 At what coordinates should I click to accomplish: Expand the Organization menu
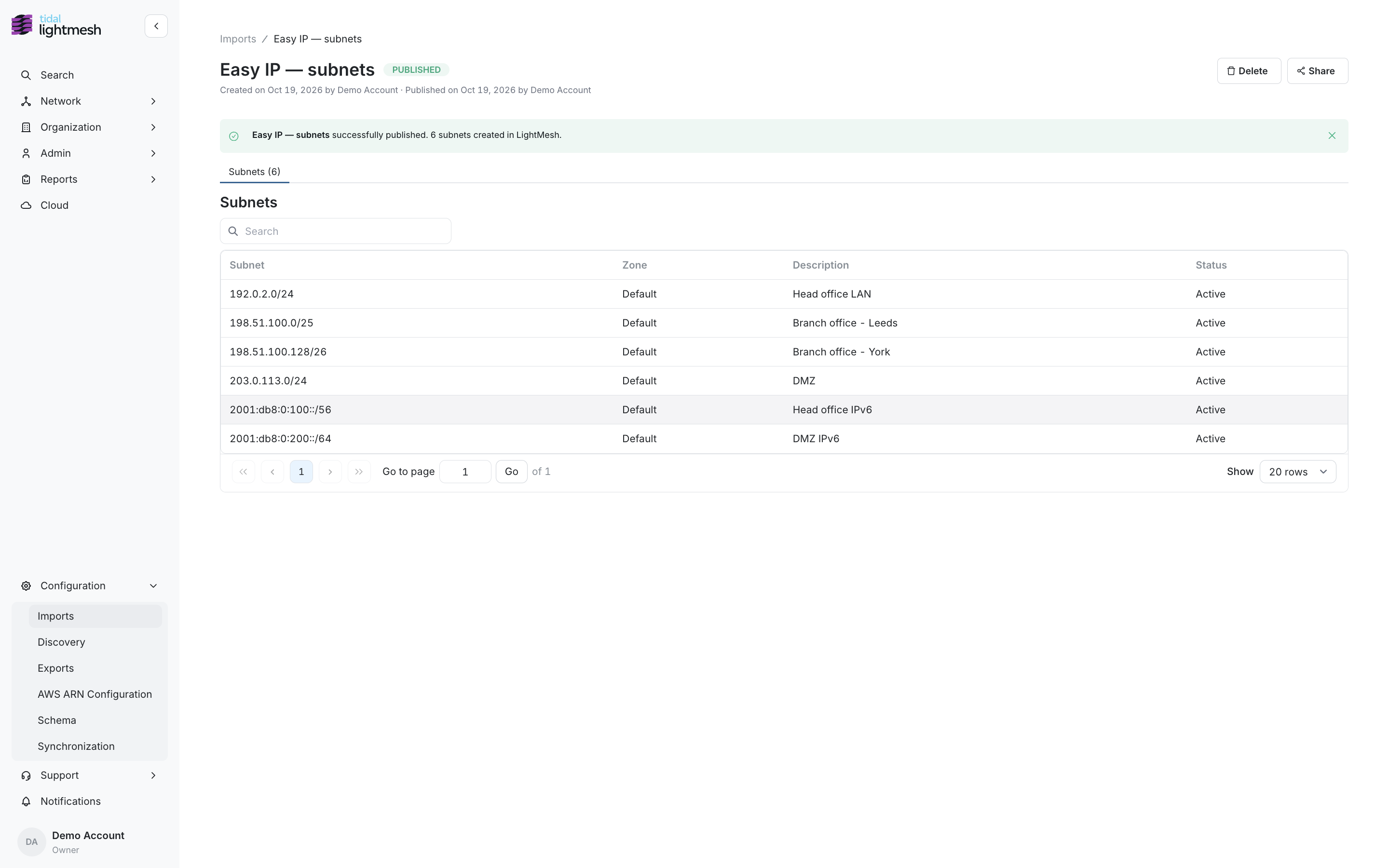153,127
